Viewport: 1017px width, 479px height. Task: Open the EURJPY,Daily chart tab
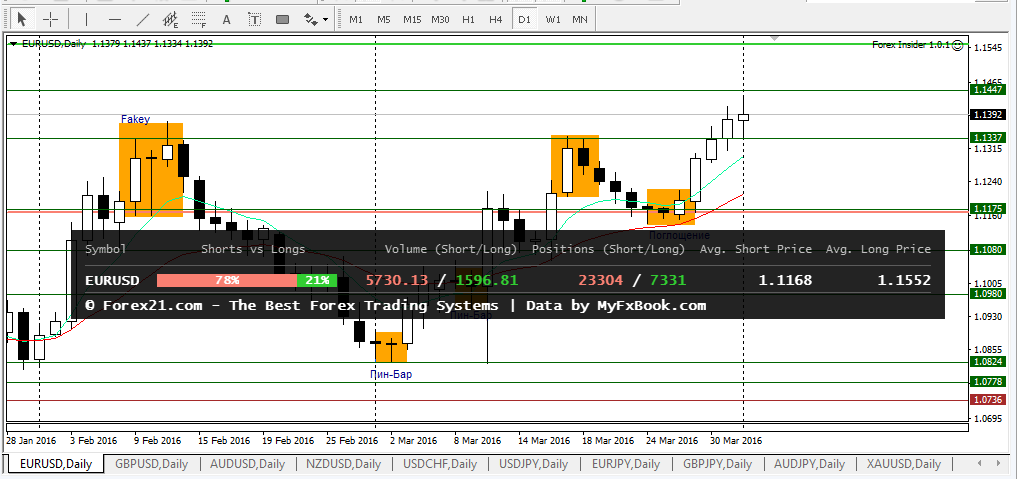[x=626, y=463]
